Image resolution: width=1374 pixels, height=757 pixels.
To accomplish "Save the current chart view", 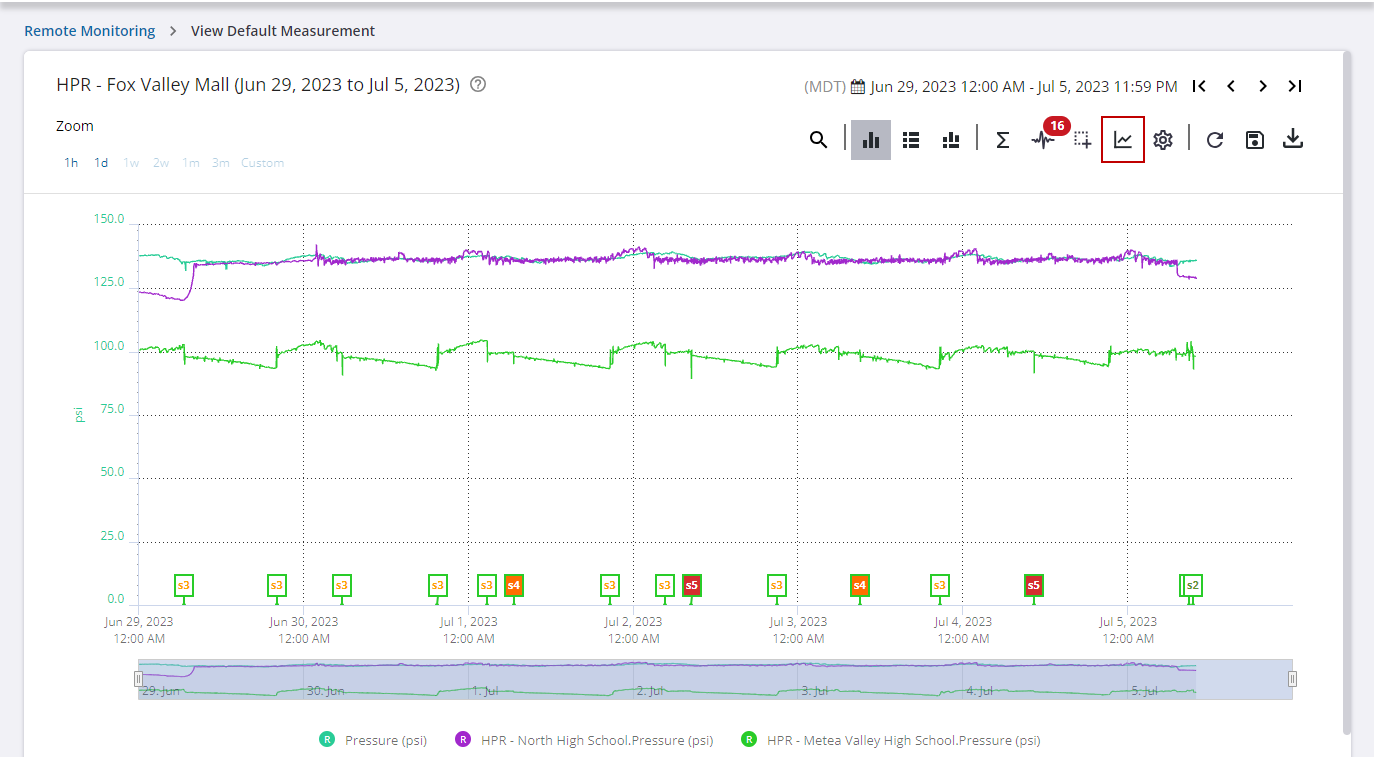I will point(1254,140).
